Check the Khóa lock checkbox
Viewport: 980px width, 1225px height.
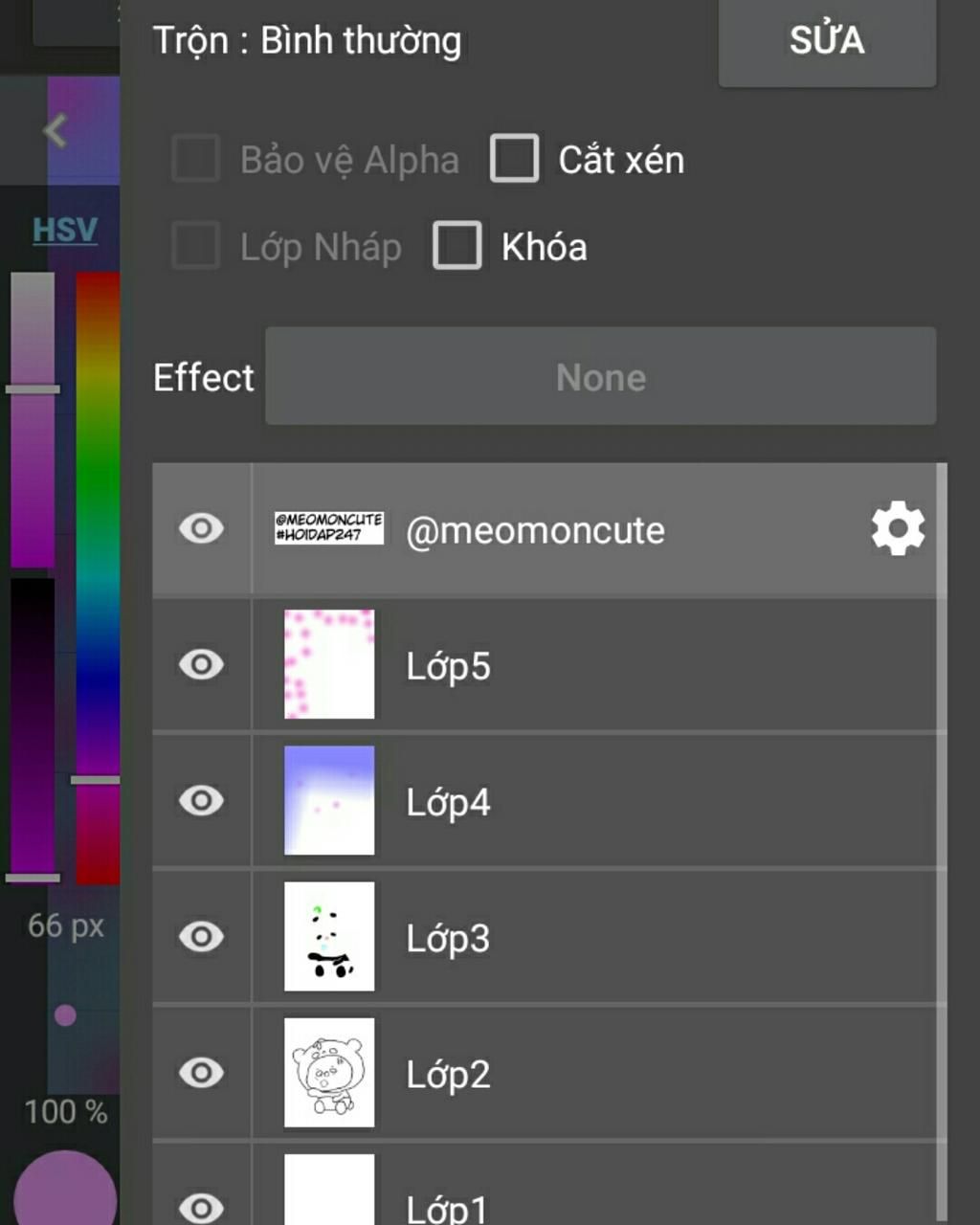pos(457,246)
